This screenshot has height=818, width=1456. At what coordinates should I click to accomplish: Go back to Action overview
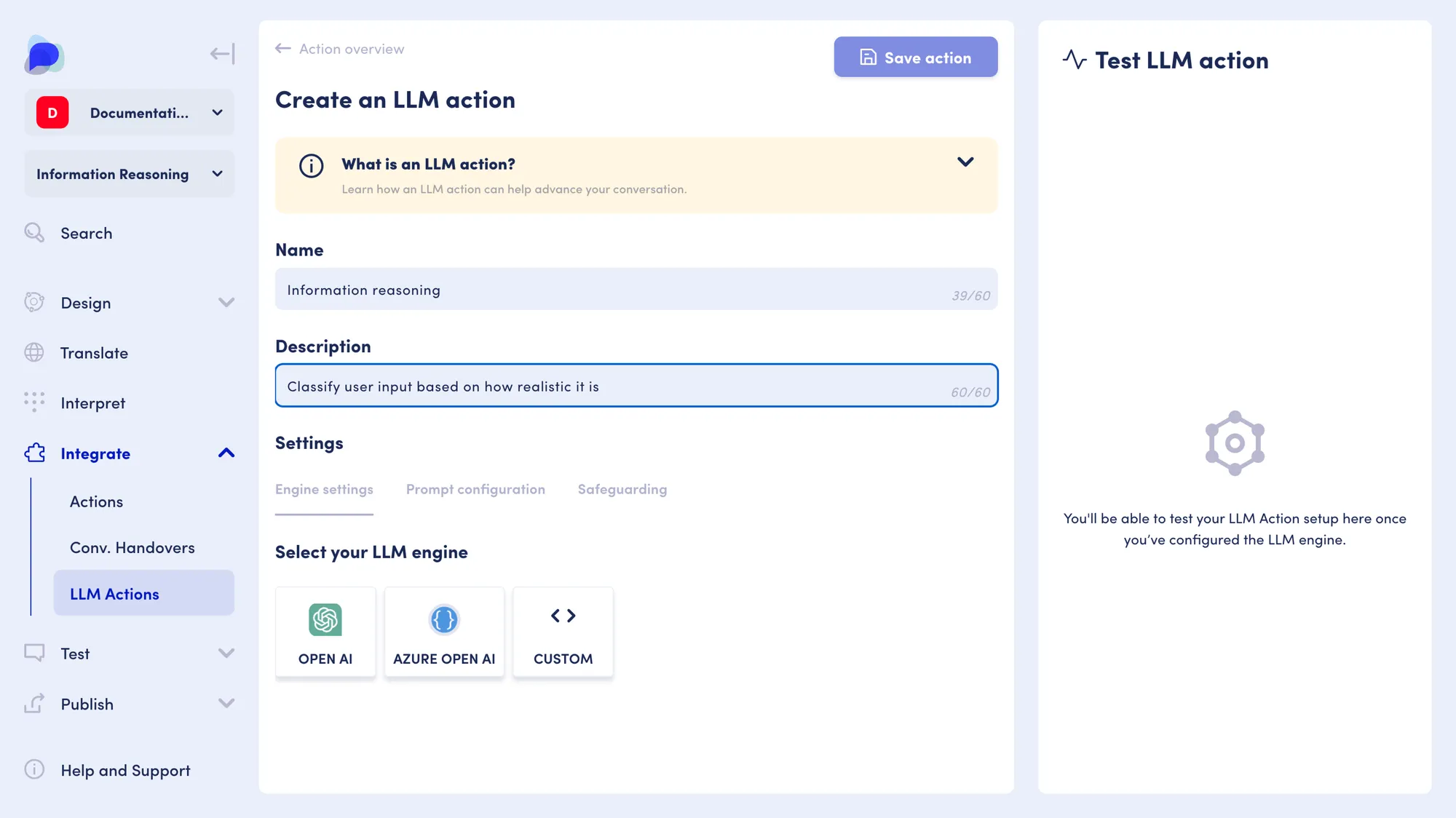coord(340,49)
